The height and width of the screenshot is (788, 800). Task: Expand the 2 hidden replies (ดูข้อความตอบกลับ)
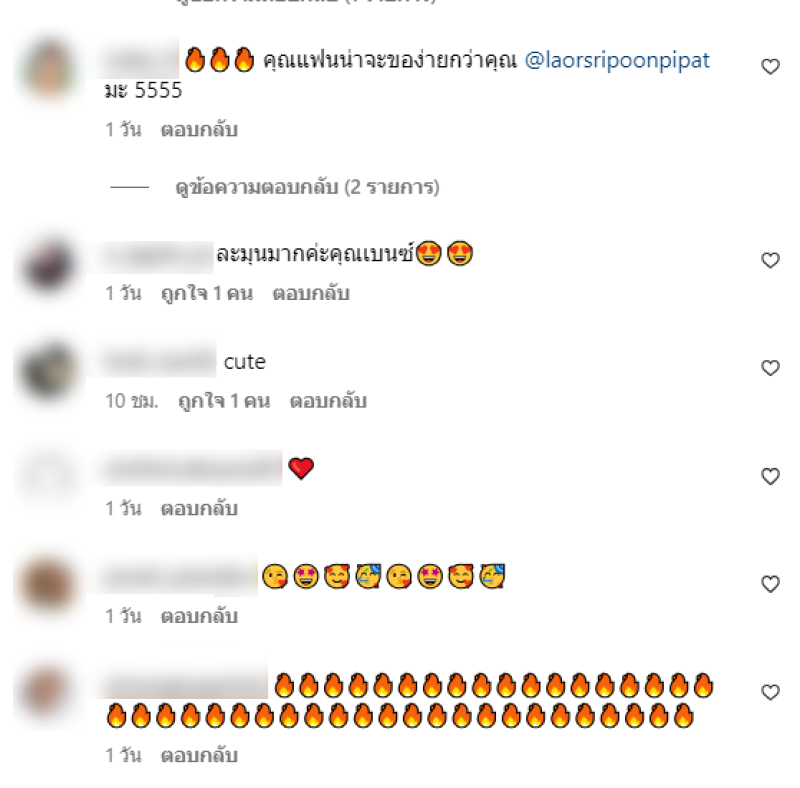[x=307, y=187]
